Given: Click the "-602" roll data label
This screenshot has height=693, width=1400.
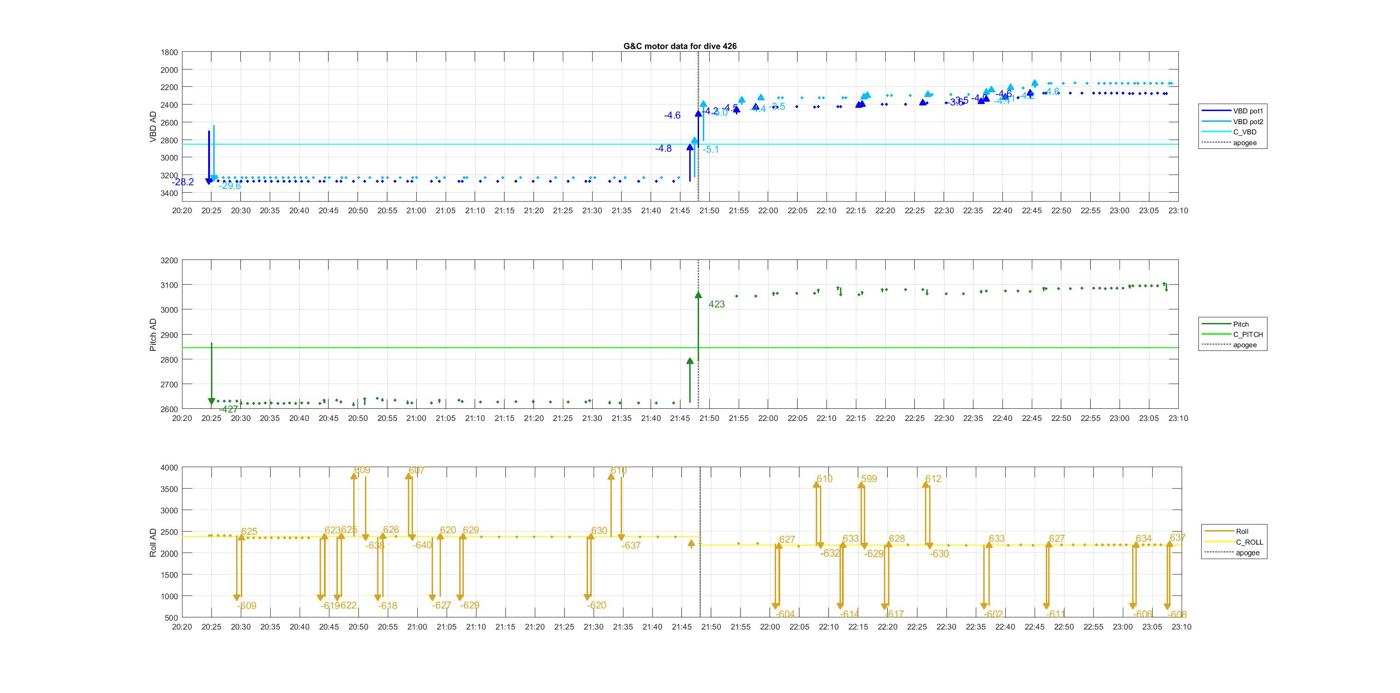Looking at the screenshot, I should tap(994, 614).
